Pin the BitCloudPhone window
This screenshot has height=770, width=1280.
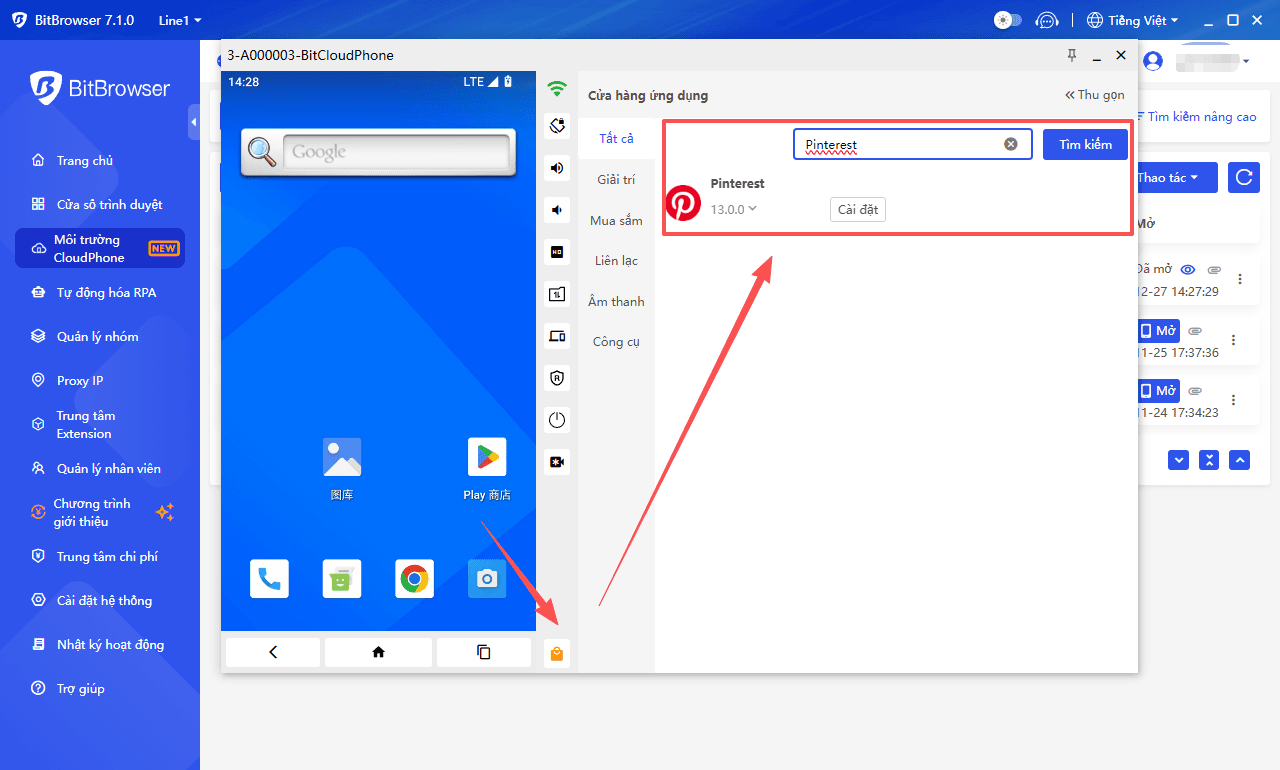(x=1072, y=55)
